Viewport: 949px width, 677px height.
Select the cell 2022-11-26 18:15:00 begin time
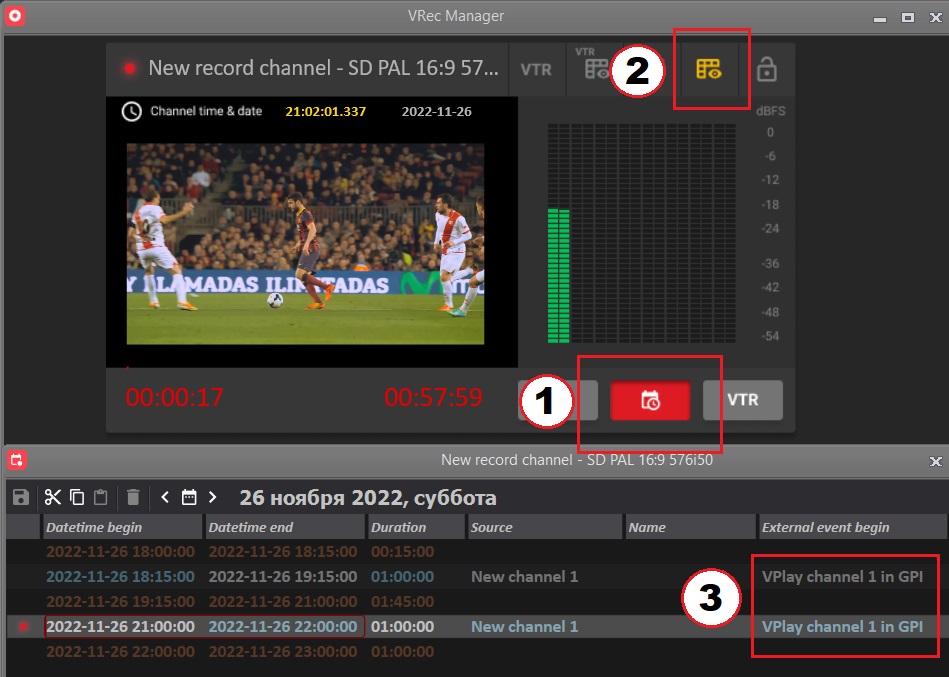coord(120,577)
